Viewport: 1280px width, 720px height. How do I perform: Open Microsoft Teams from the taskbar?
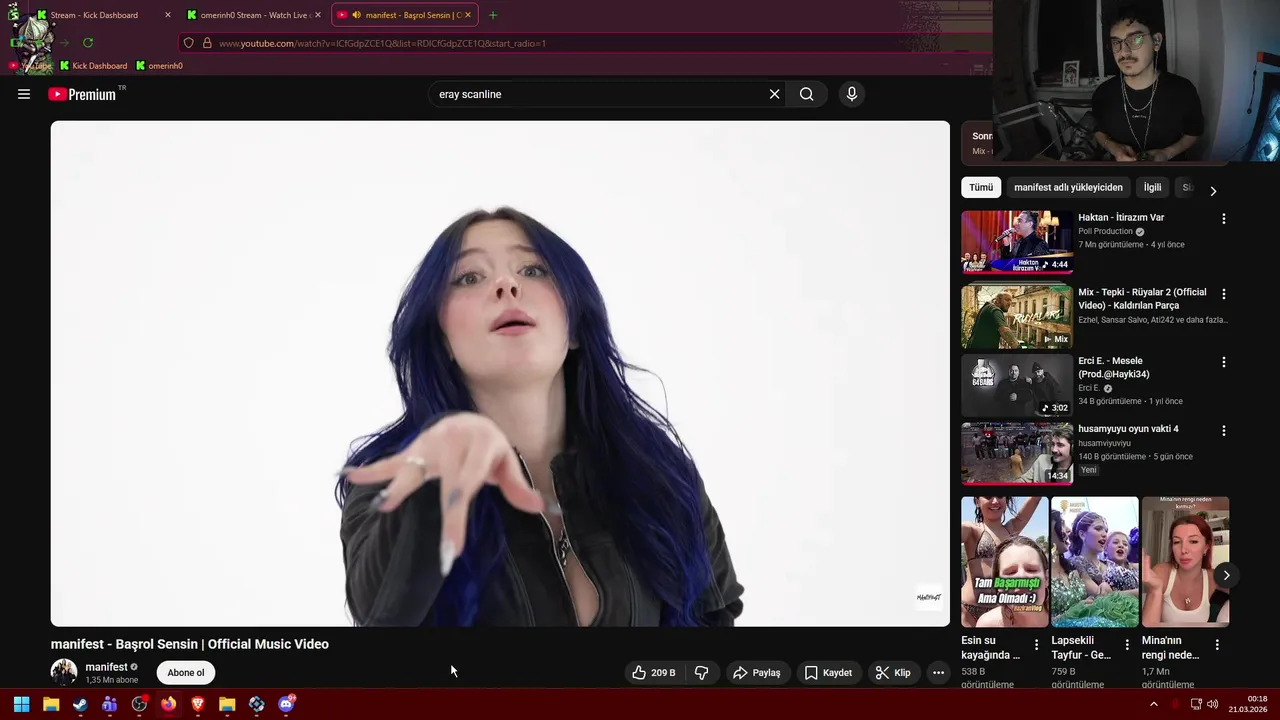[x=109, y=704]
